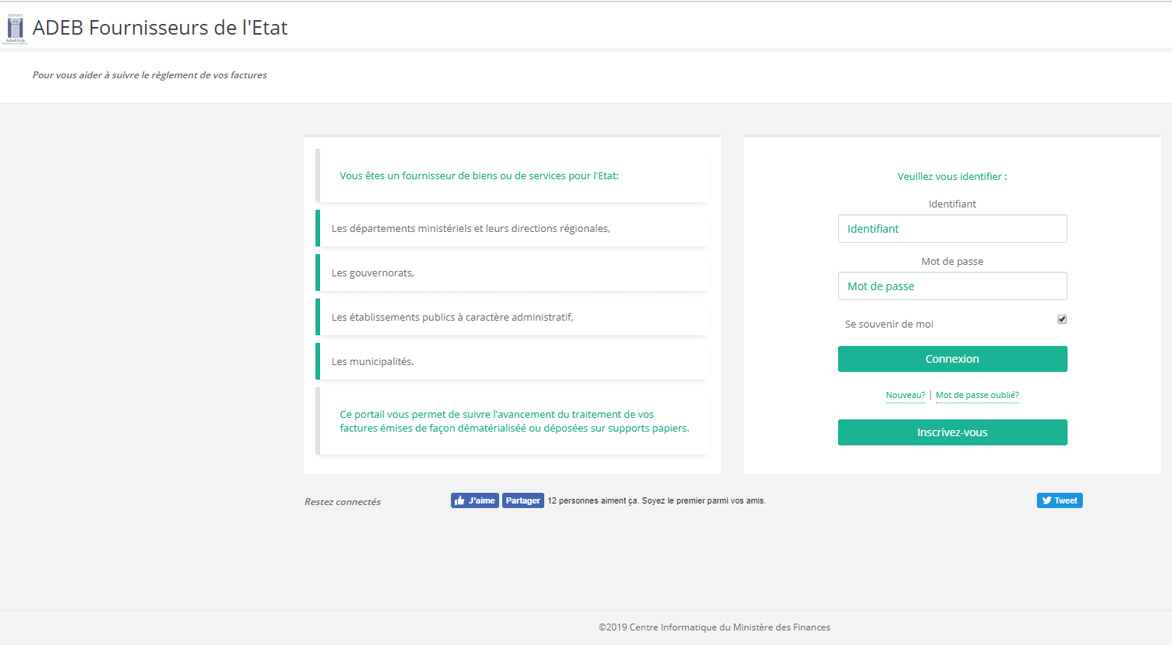
Task: Click the Pour vous aider subtitle text
Action: tap(149, 75)
